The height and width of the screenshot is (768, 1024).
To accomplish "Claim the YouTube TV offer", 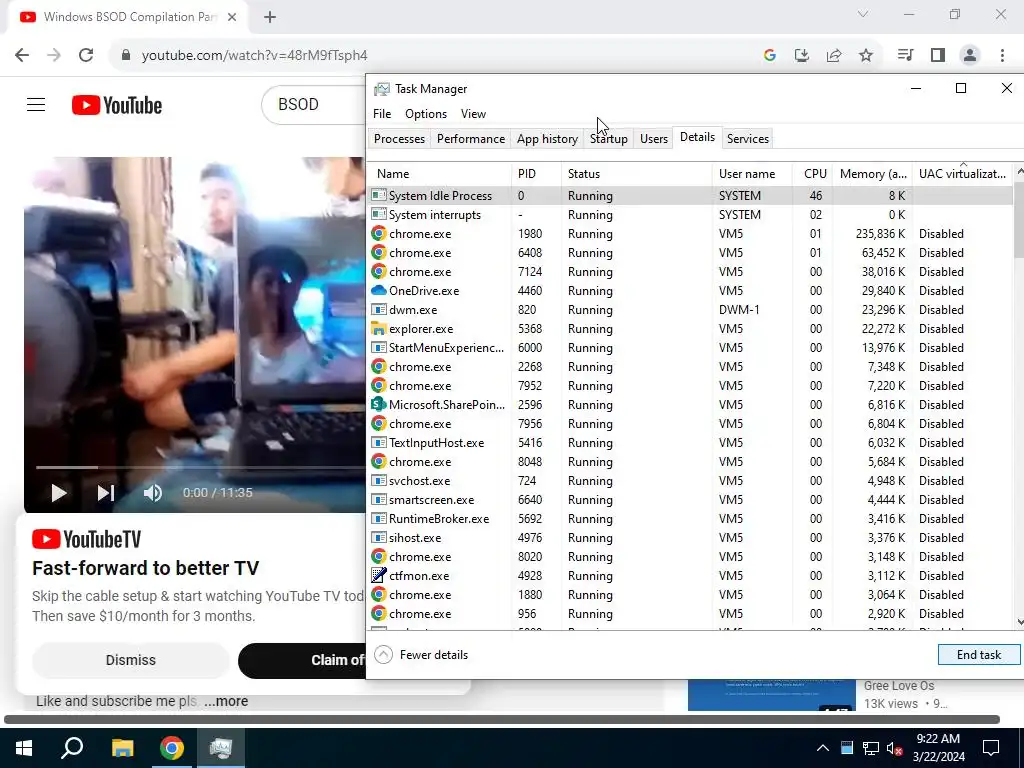I will point(302,660).
